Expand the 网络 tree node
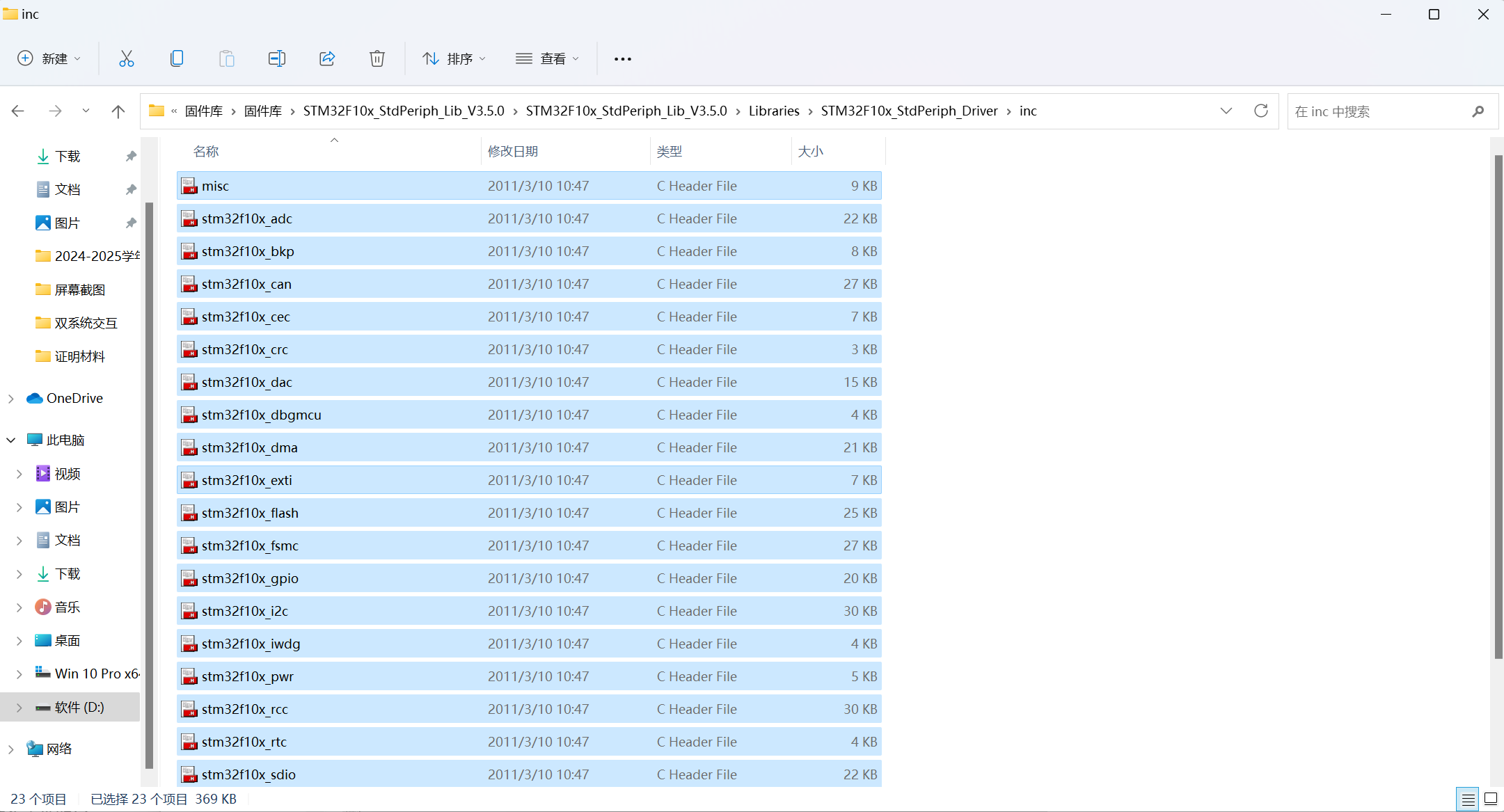 pyautogui.click(x=11, y=749)
